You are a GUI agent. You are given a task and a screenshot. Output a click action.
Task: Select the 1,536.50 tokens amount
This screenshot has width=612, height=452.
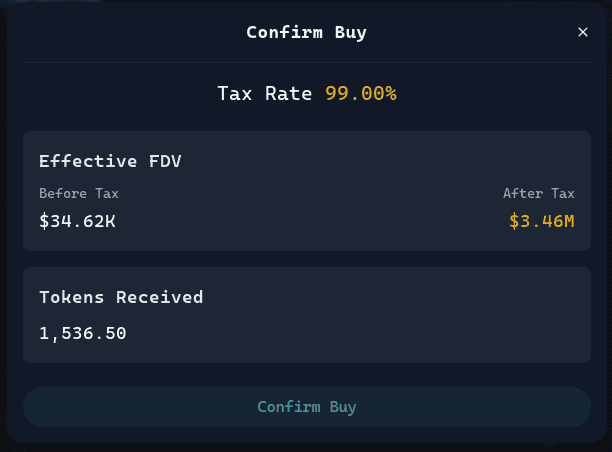(x=83, y=332)
